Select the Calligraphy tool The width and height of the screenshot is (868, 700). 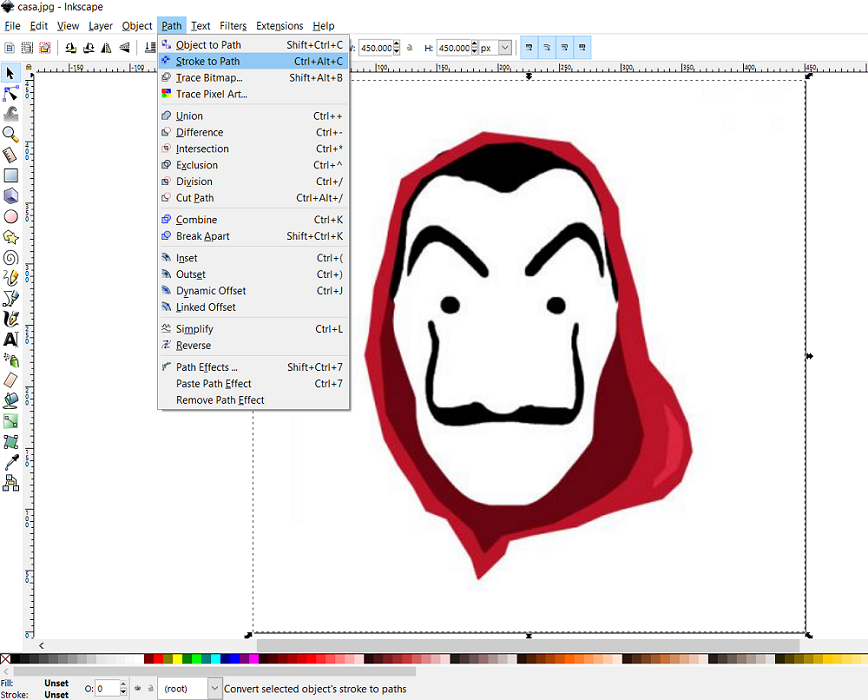point(11,319)
